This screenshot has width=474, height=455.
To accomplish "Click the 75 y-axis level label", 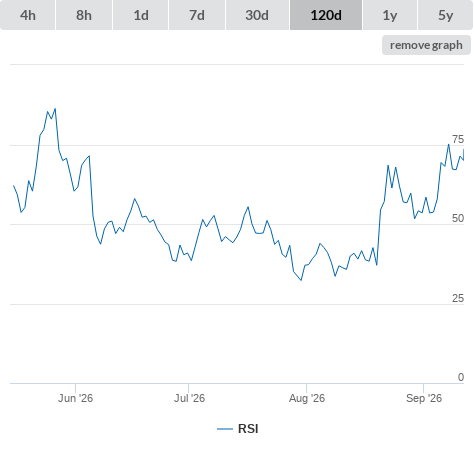I will pyautogui.click(x=458, y=139).
